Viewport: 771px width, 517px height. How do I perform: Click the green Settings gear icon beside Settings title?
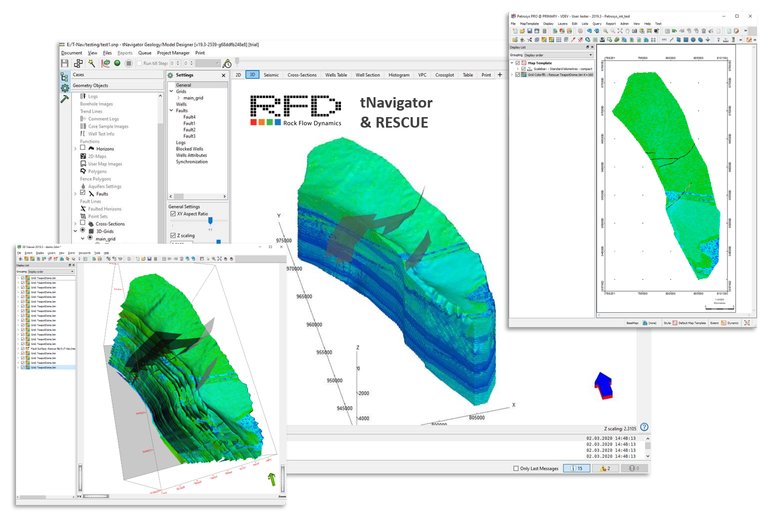click(171, 75)
